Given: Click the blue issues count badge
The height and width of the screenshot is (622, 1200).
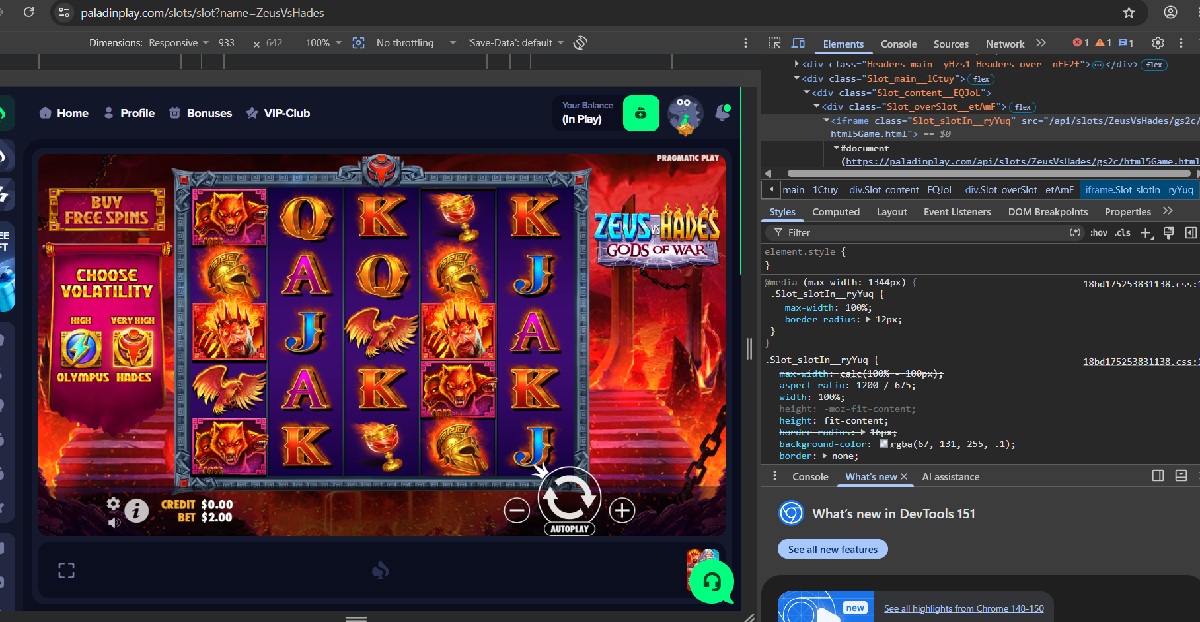Looking at the screenshot, I should [1126, 43].
